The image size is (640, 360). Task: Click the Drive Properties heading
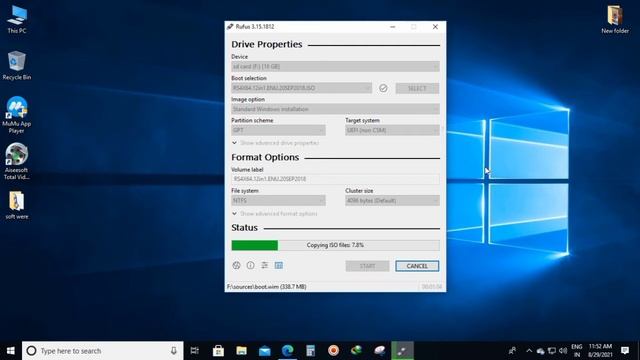click(267, 44)
